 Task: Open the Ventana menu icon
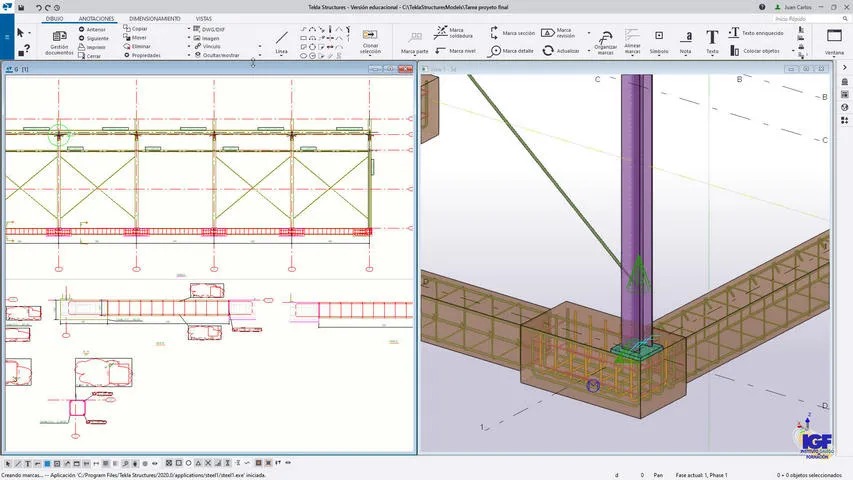coord(834,42)
